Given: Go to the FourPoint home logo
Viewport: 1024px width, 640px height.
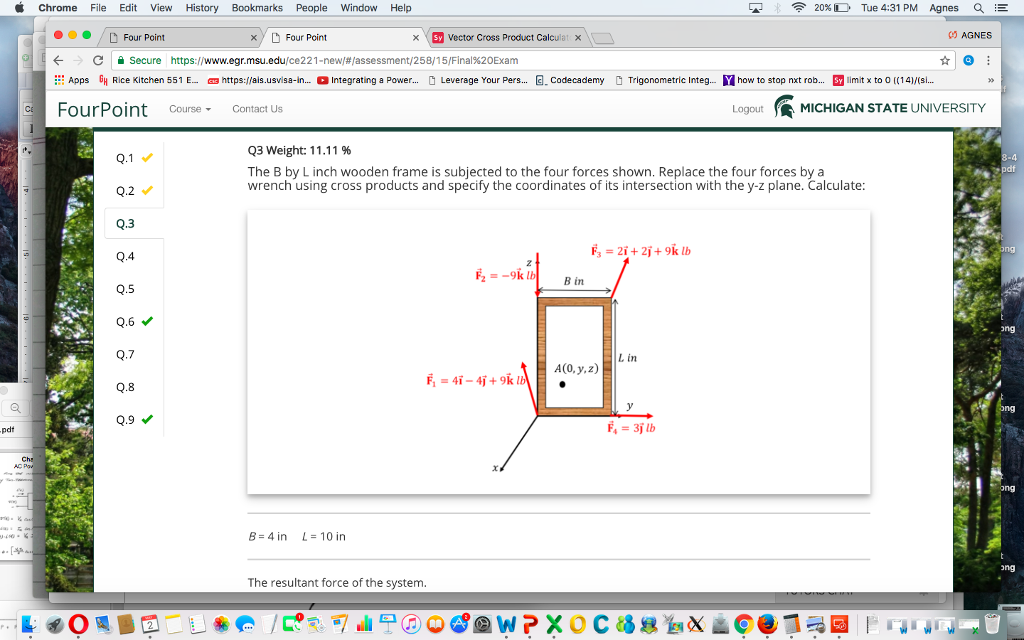Looking at the screenshot, I should pyautogui.click(x=103, y=109).
